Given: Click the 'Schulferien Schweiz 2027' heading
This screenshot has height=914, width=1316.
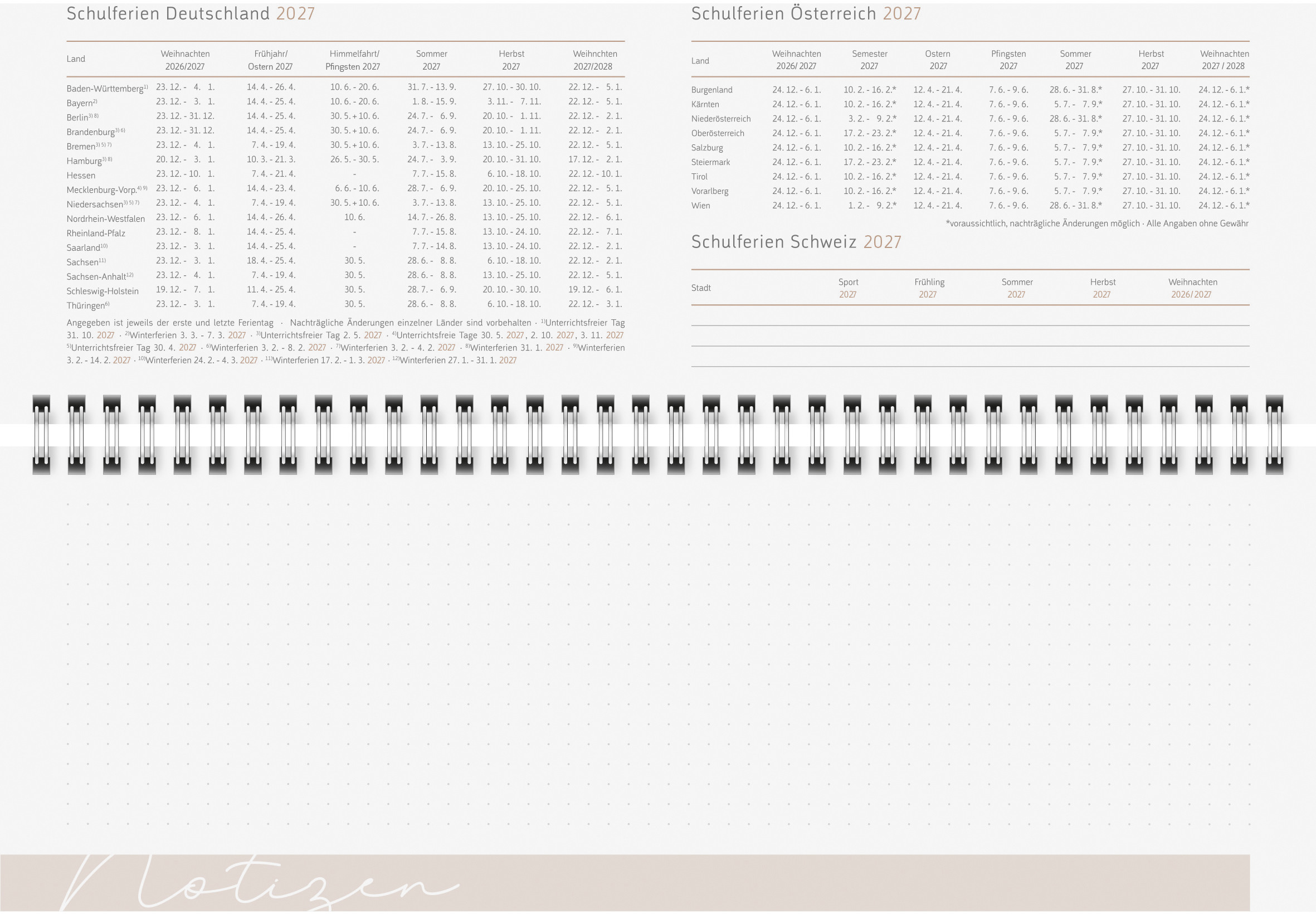Looking at the screenshot, I should coord(796,242).
